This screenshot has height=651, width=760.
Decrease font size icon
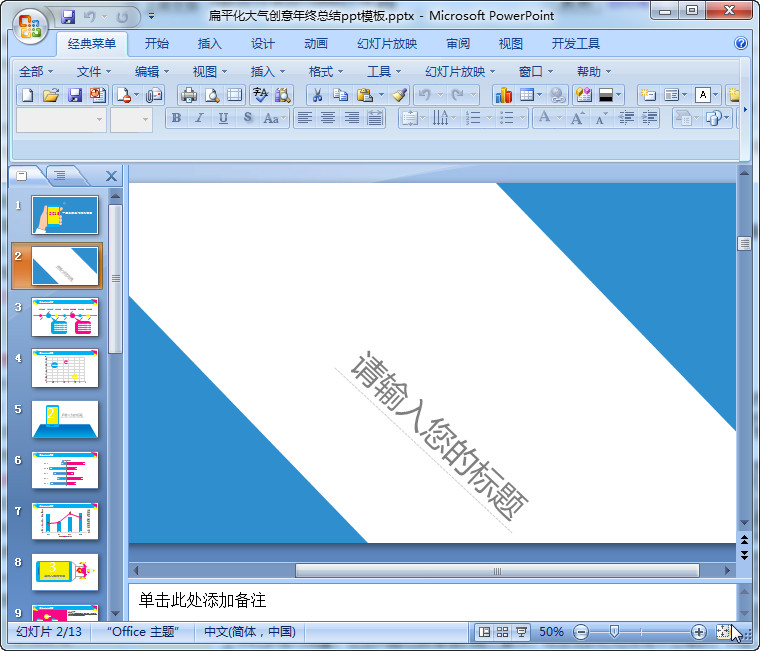tap(601, 118)
